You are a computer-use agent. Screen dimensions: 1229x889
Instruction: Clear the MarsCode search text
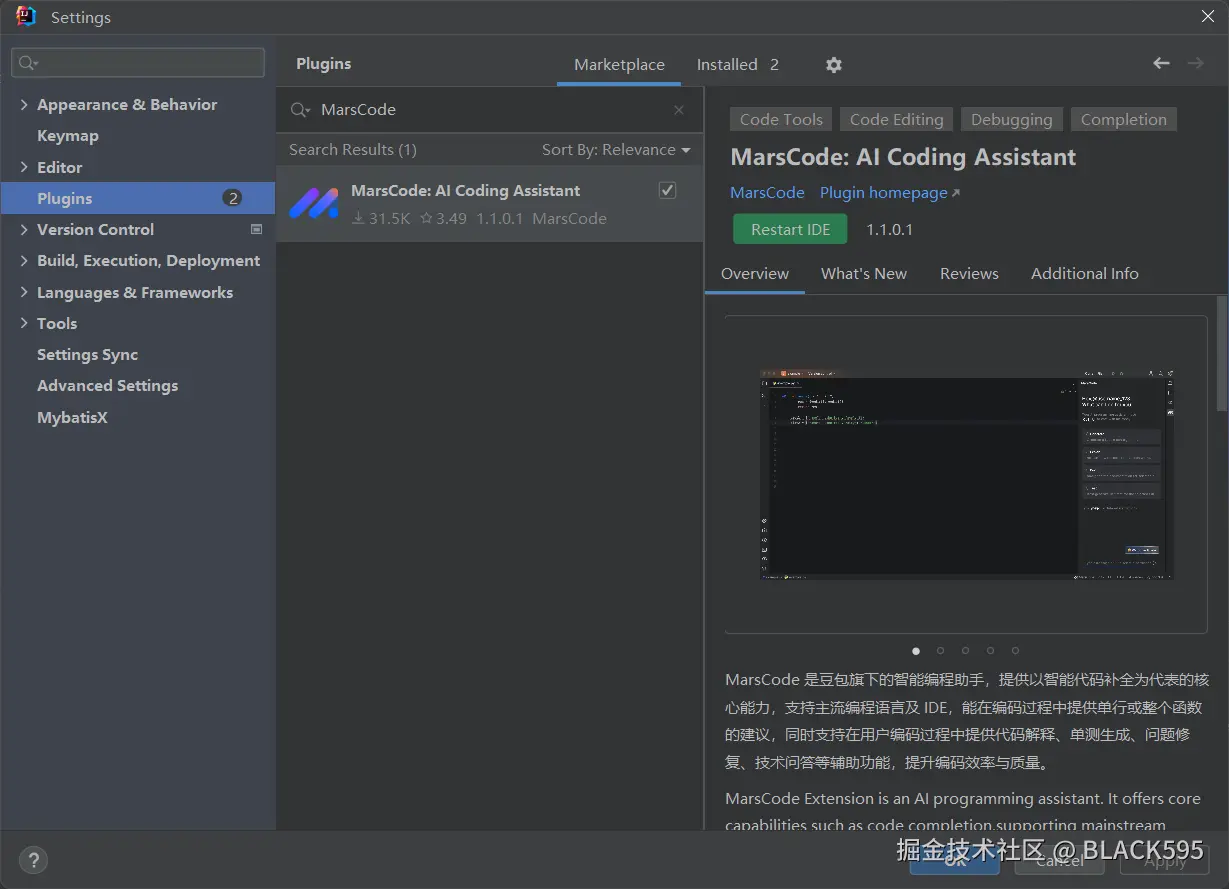point(679,110)
